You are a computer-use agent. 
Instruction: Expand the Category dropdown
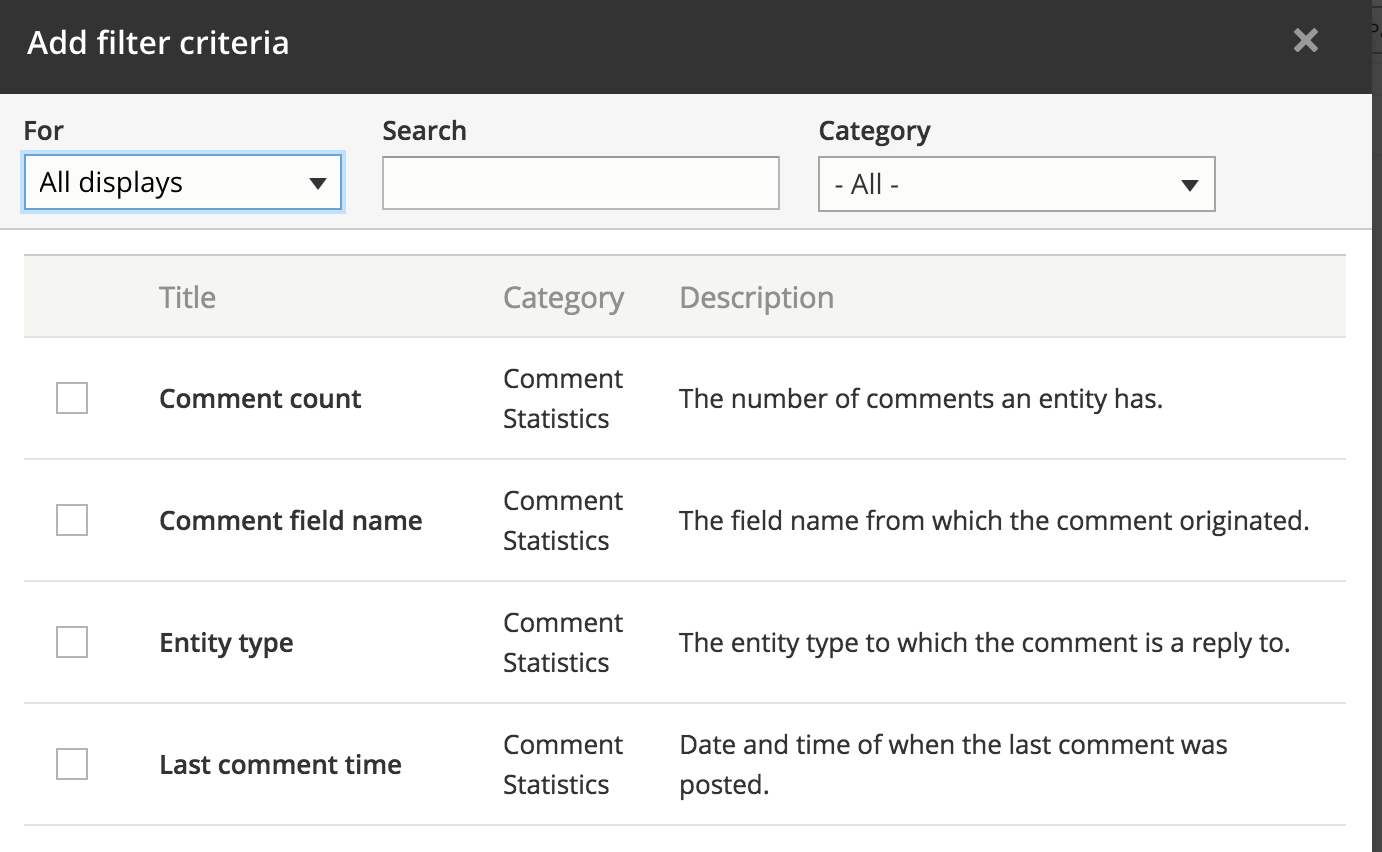point(1016,185)
